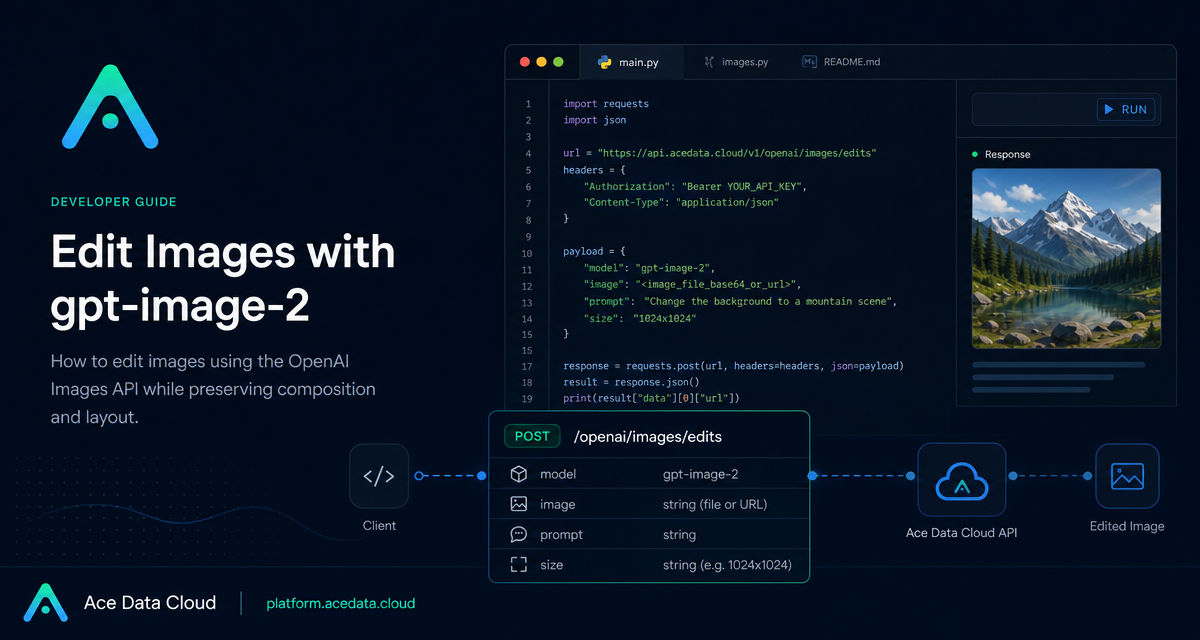Screen dimensions: 1200x640
Task: Click the green window maximize dot
Action: pos(558,62)
